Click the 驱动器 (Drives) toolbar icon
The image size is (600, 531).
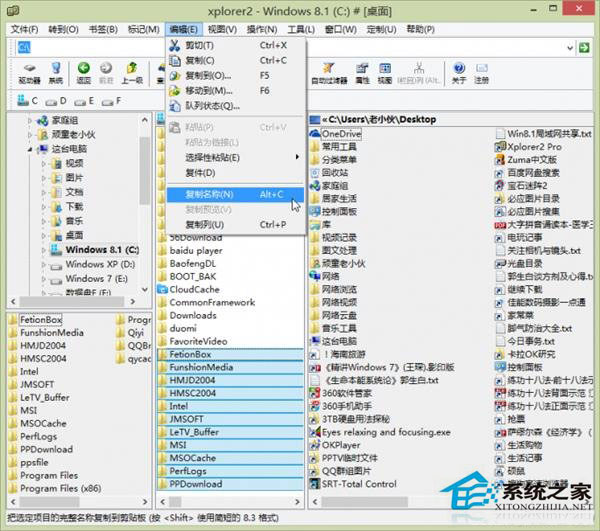tap(29, 73)
